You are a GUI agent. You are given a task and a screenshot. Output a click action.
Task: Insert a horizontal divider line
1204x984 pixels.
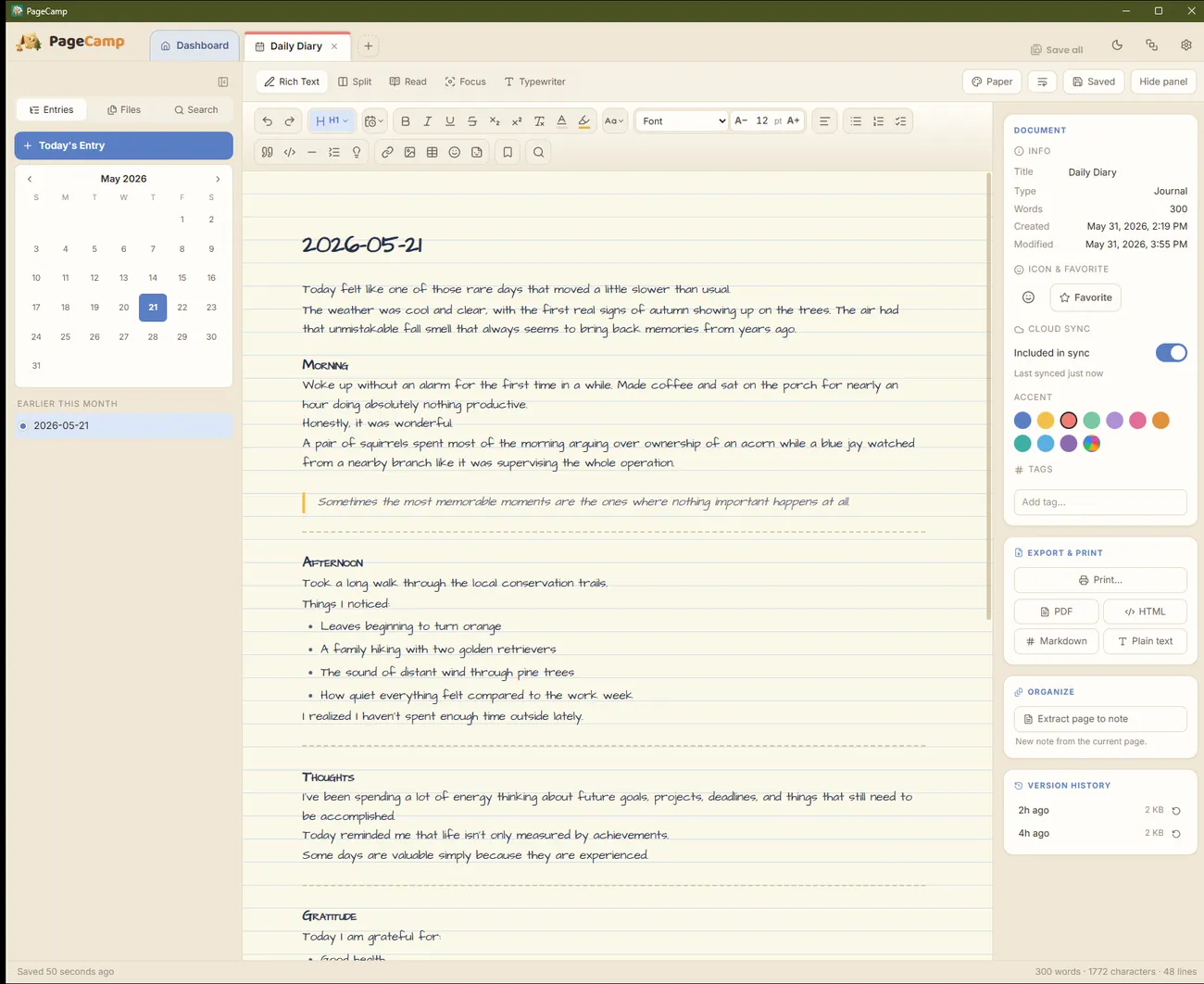(312, 152)
